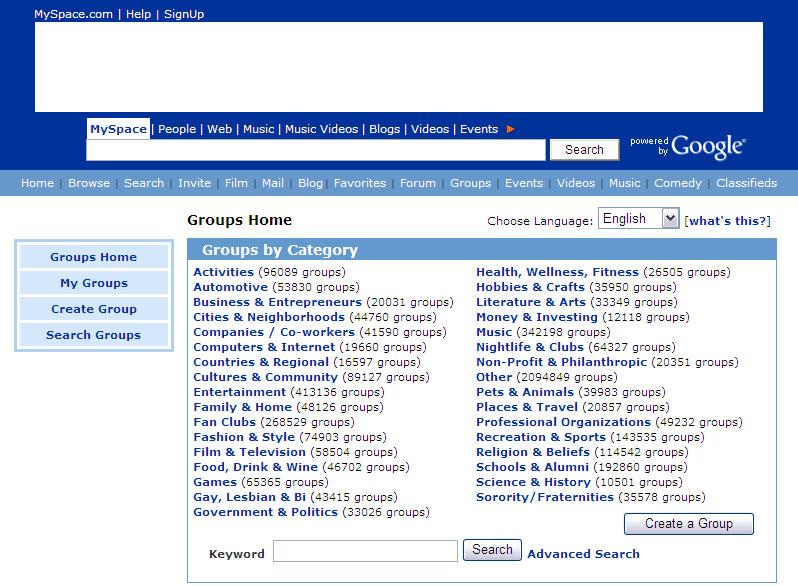Click the Keyword input field
798x586 pixels.
365,551
